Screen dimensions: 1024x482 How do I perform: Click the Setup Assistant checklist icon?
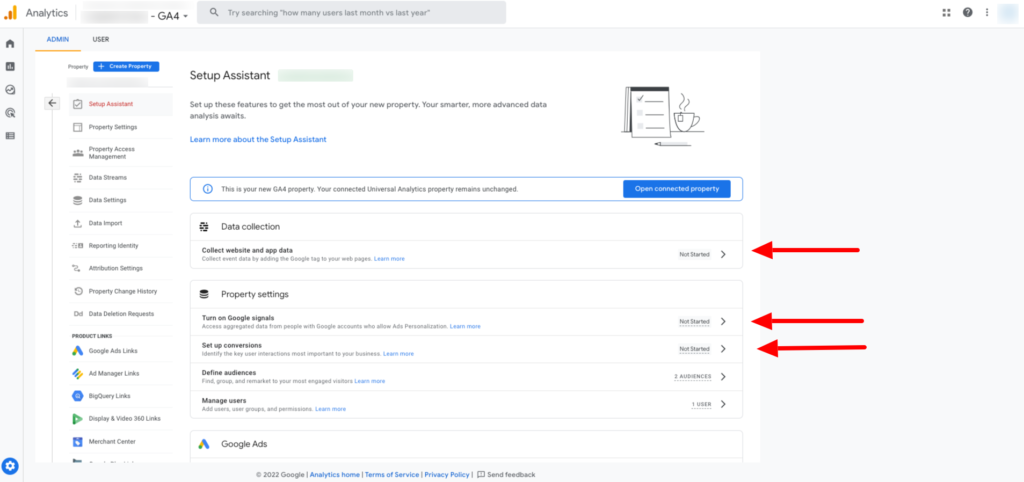pos(78,104)
